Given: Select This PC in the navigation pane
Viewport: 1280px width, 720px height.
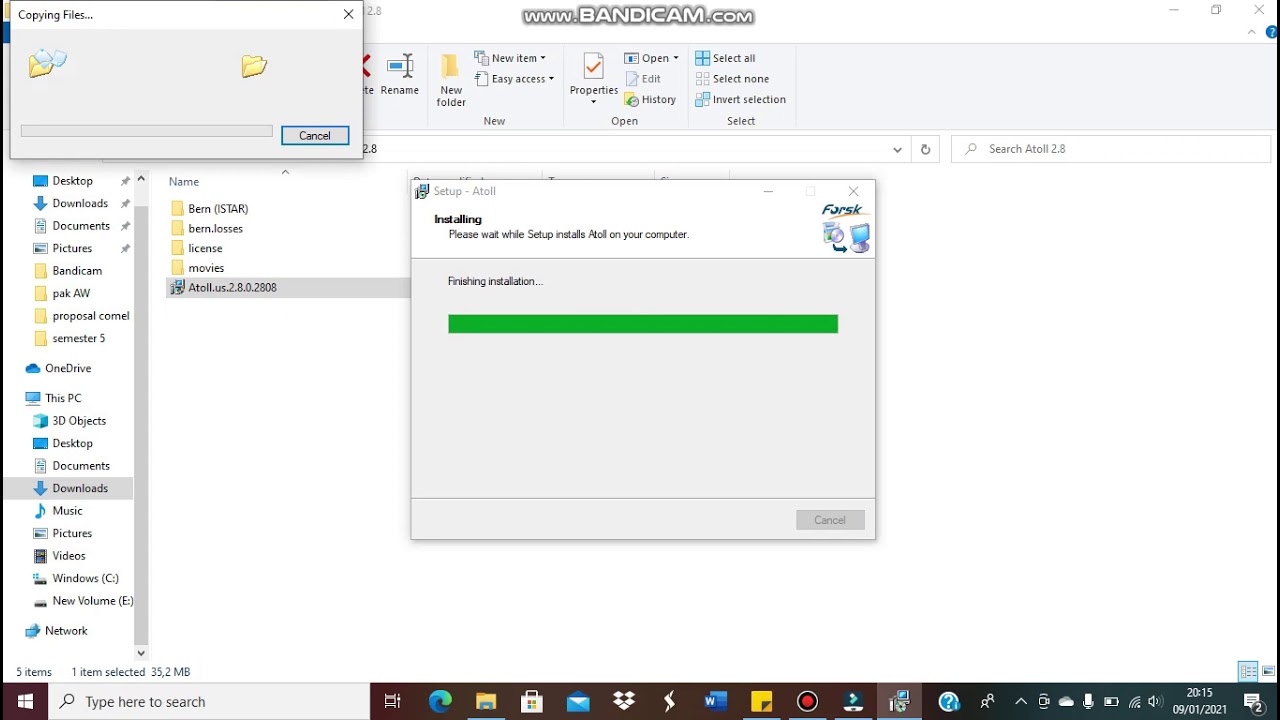Looking at the screenshot, I should tap(63, 398).
